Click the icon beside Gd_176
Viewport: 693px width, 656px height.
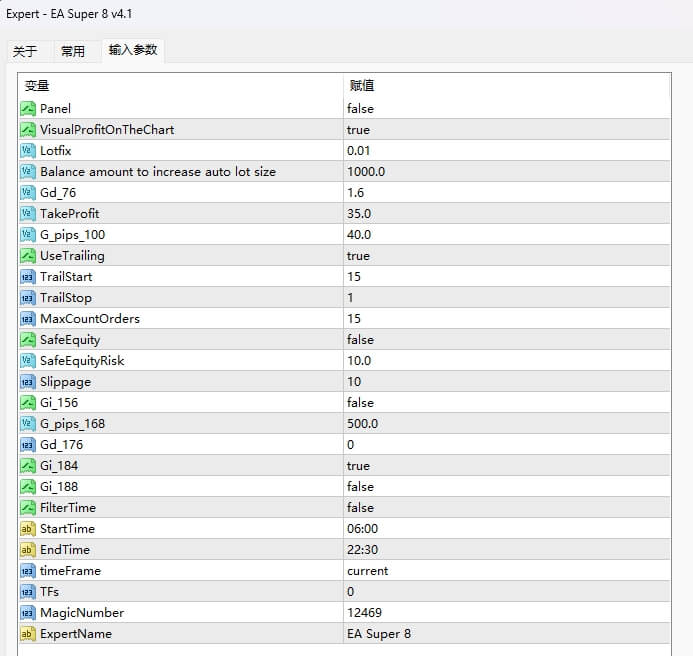point(27,445)
